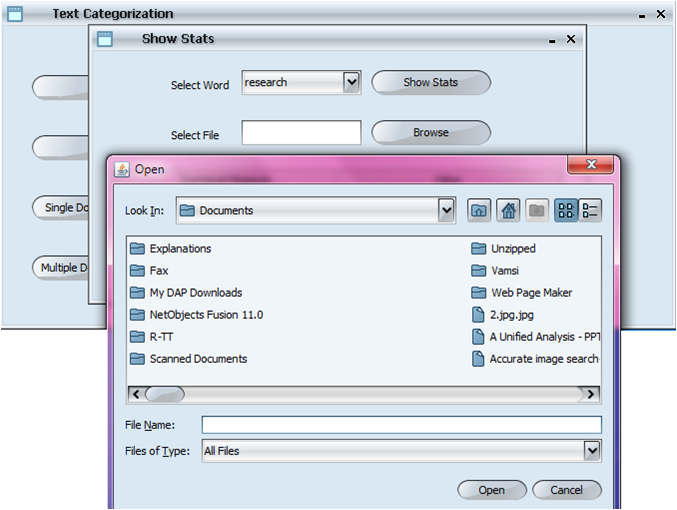
Task: Click the File Name input field
Action: tap(402, 425)
